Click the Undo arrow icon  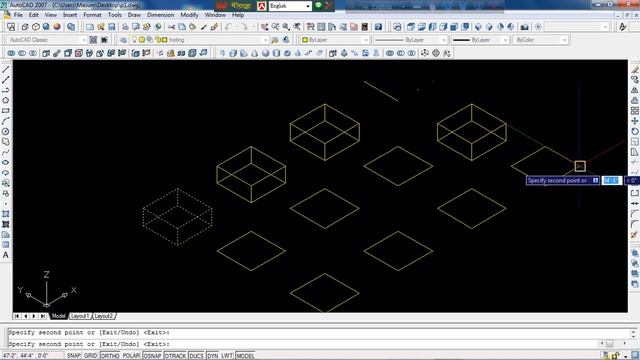pos(229,27)
